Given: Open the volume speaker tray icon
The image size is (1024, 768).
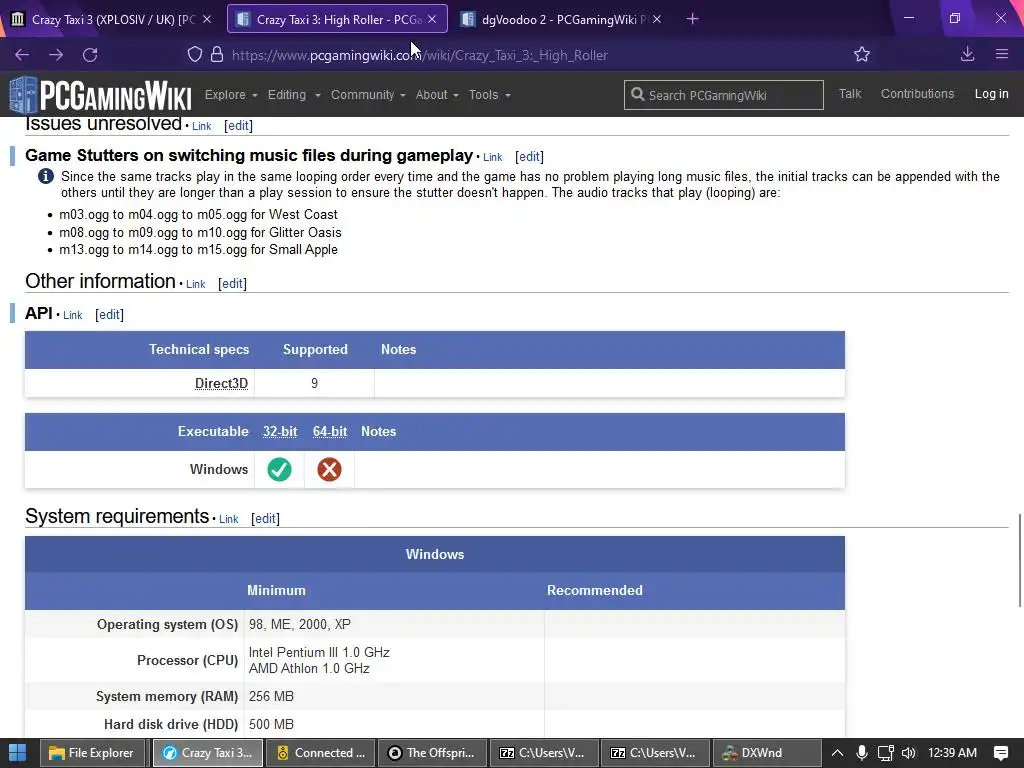Looking at the screenshot, I should [908, 753].
